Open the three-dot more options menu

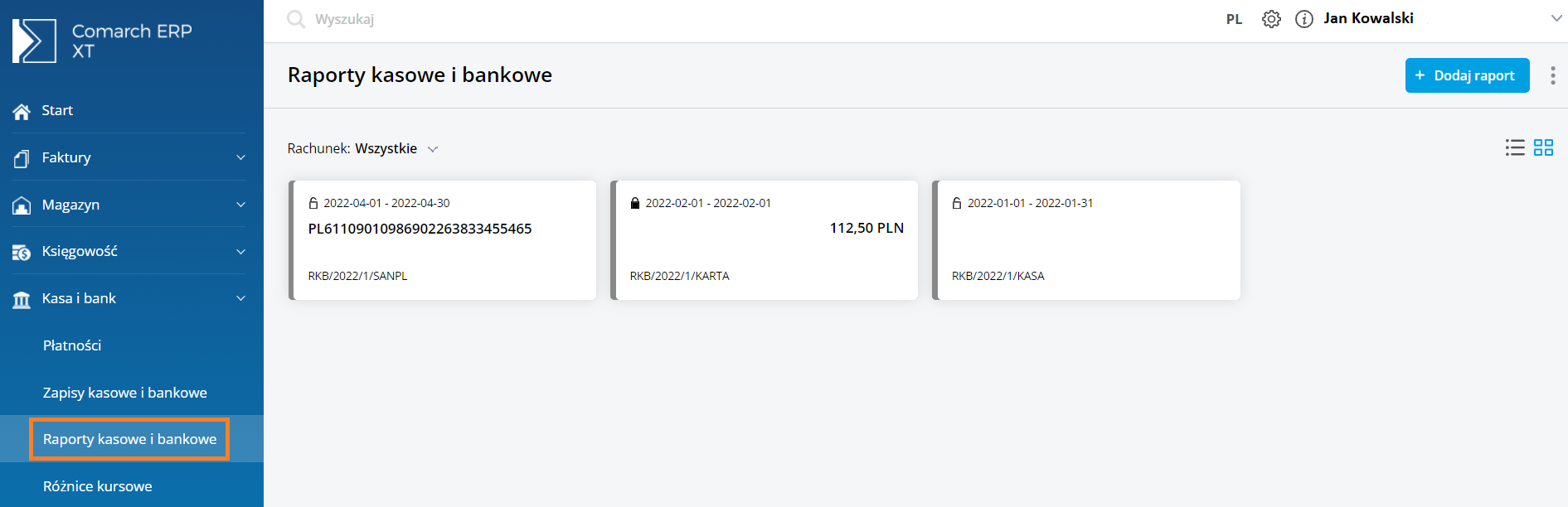coord(1552,75)
